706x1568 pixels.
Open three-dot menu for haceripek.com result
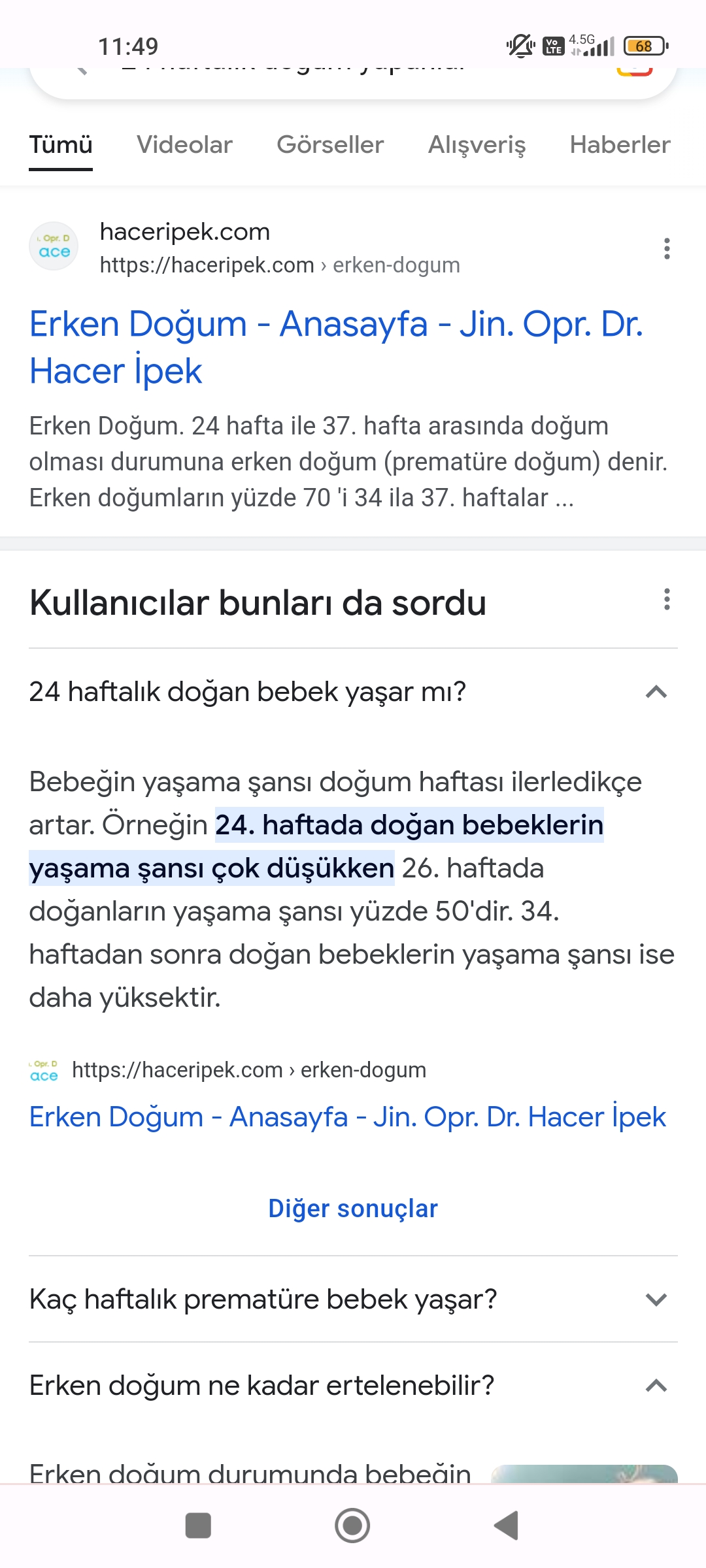point(666,248)
